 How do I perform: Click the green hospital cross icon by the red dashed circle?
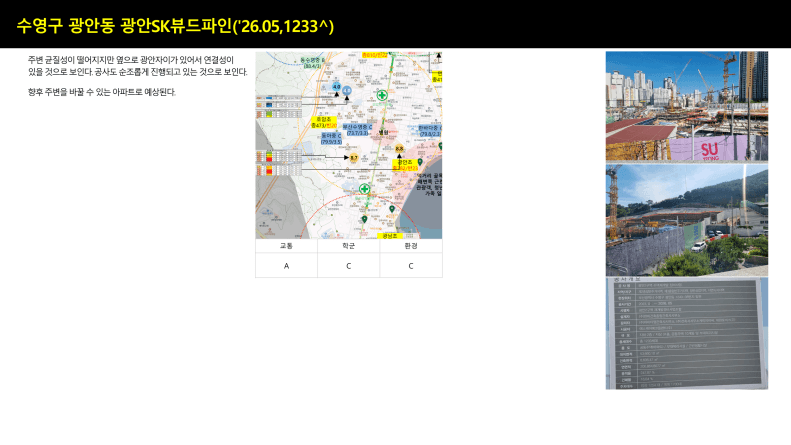coord(364,189)
